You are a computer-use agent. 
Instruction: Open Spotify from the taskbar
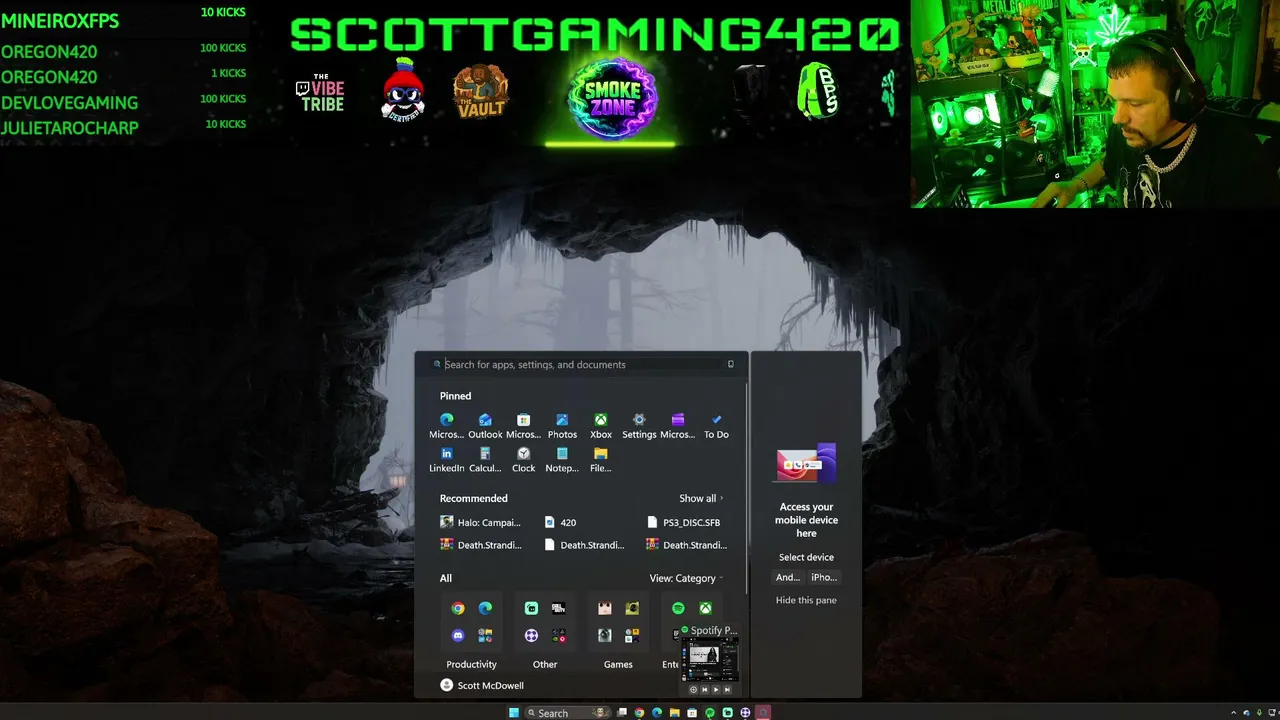(x=710, y=713)
